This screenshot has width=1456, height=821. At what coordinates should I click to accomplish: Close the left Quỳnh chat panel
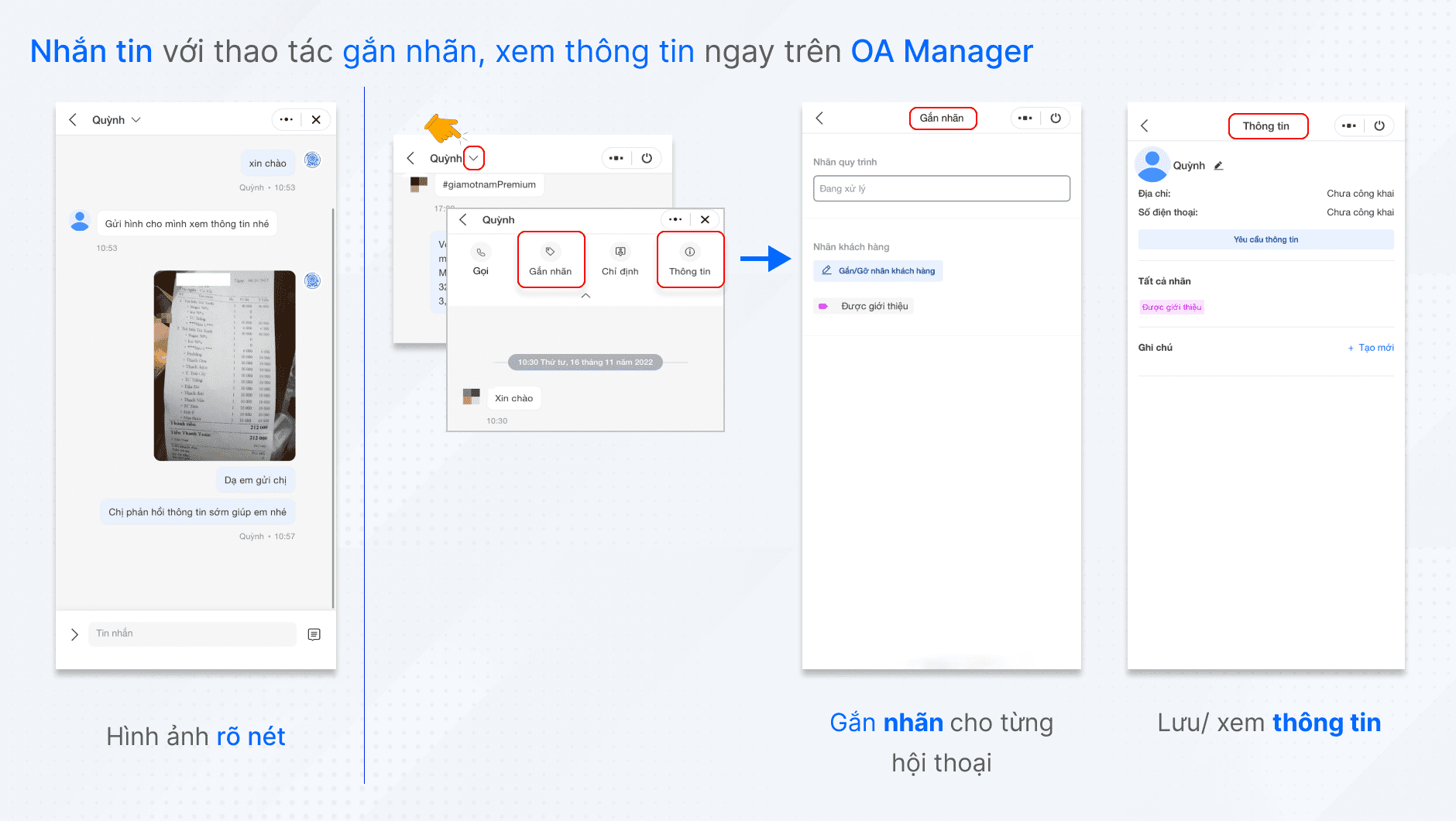(316, 120)
